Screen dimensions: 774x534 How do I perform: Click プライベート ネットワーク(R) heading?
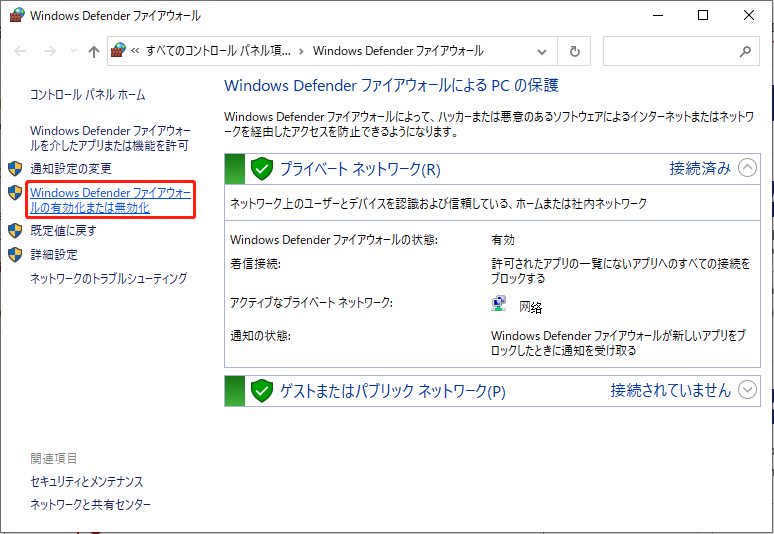click(360, 169)
